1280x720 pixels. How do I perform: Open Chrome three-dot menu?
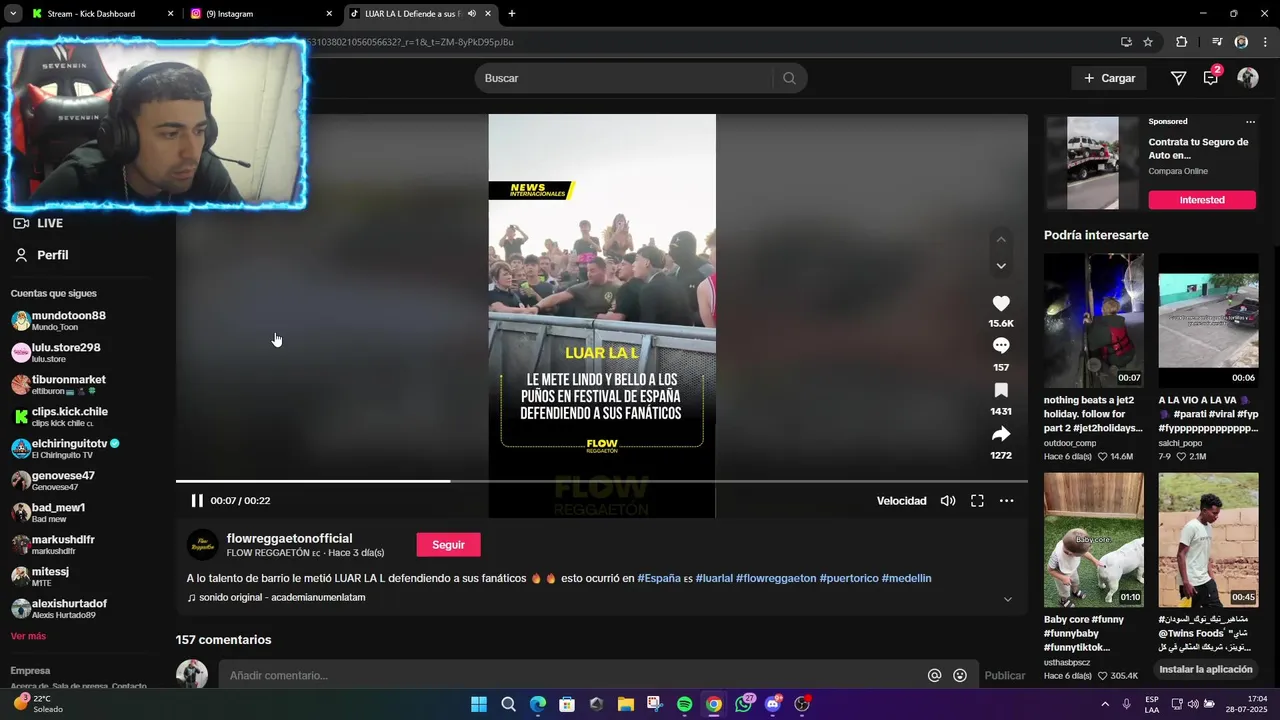point(1264,42)
